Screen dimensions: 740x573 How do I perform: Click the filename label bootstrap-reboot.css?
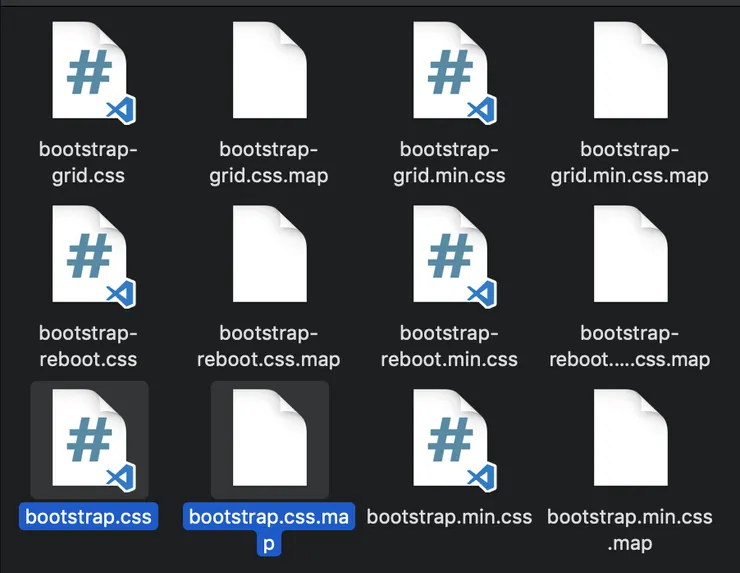88,346
